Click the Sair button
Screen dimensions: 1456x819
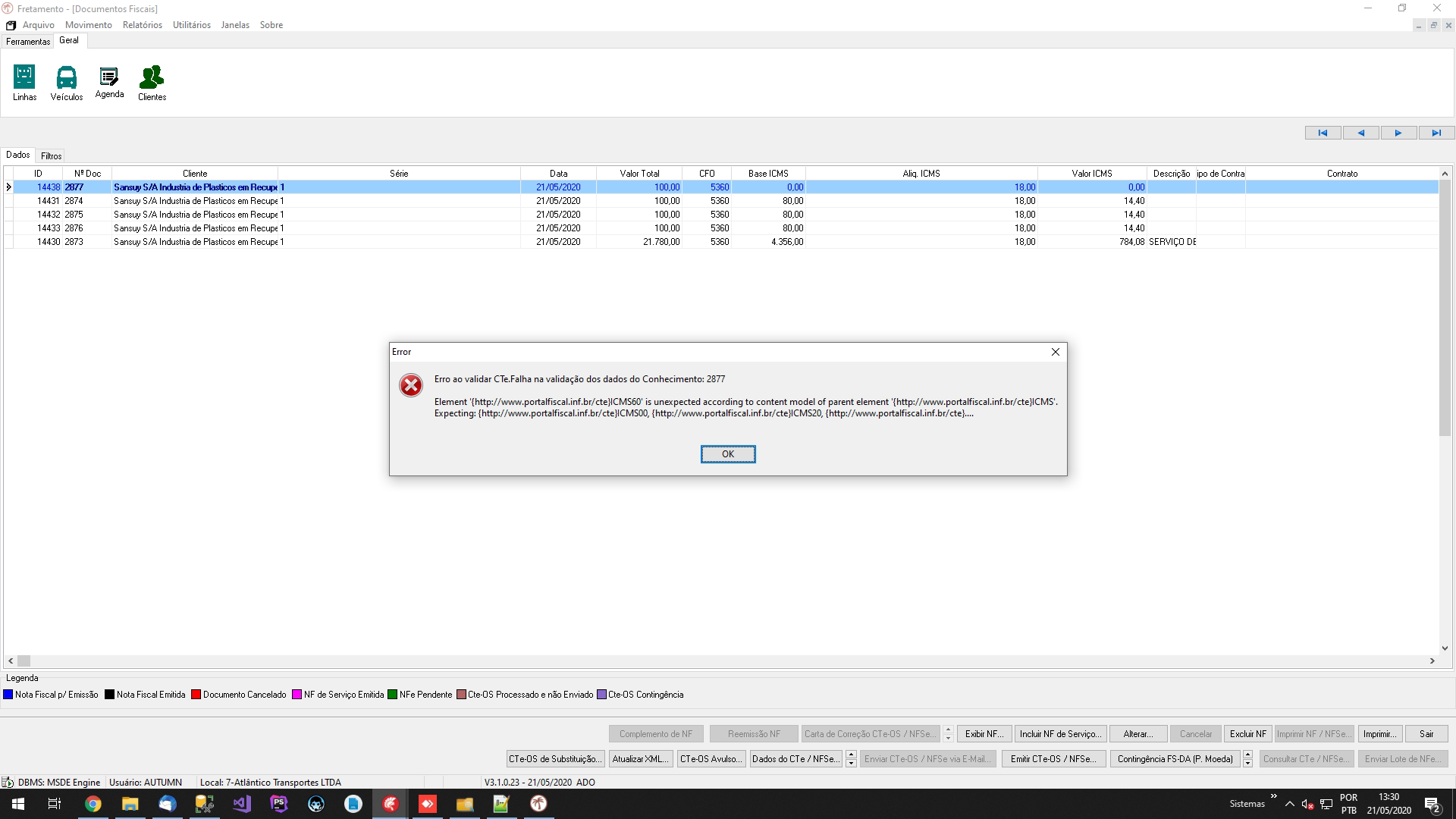[x=1426, y=734]
